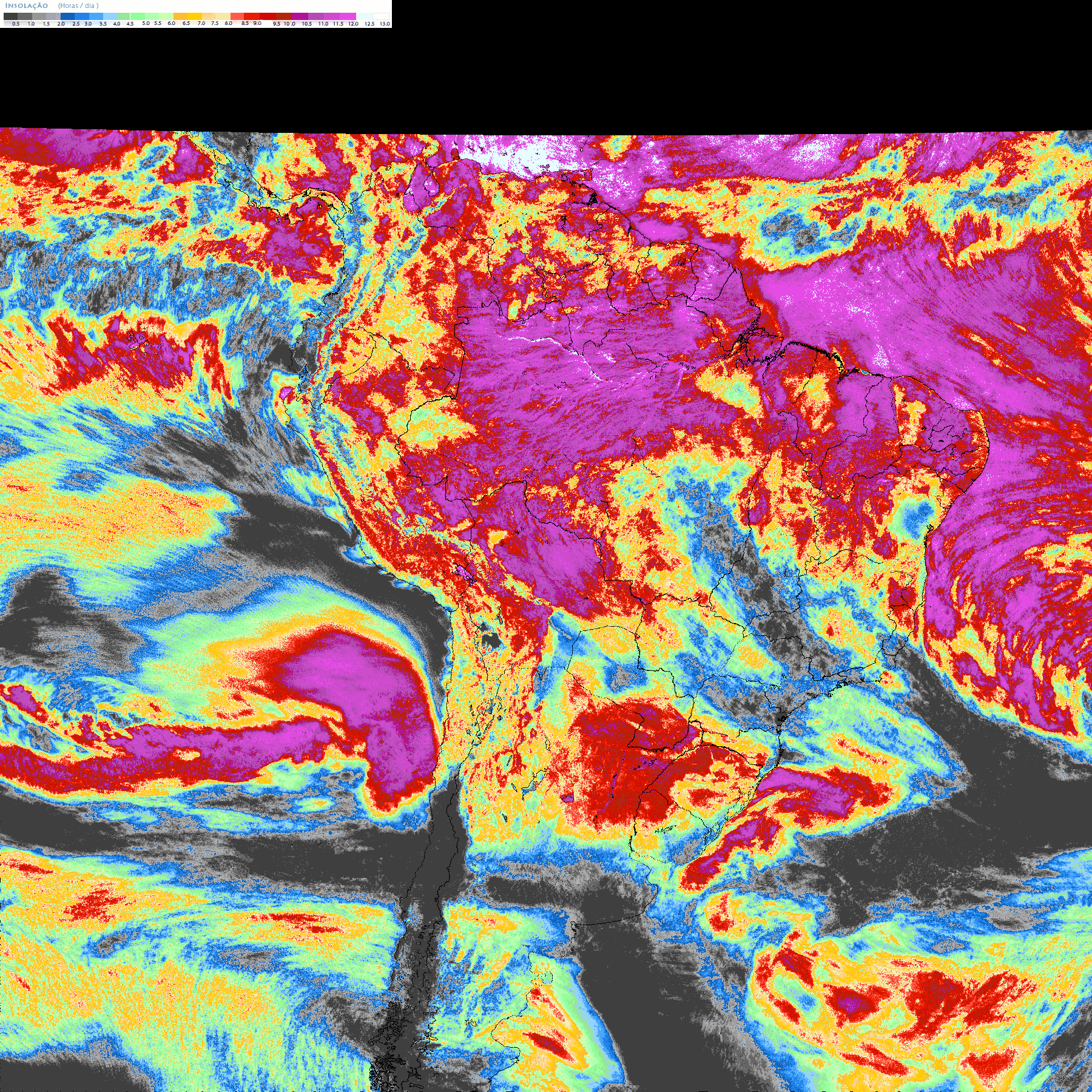This screenshot has height=1092, width=1092.
Task: Click the 3.0 legend value
Action: (x=88, y=24)
